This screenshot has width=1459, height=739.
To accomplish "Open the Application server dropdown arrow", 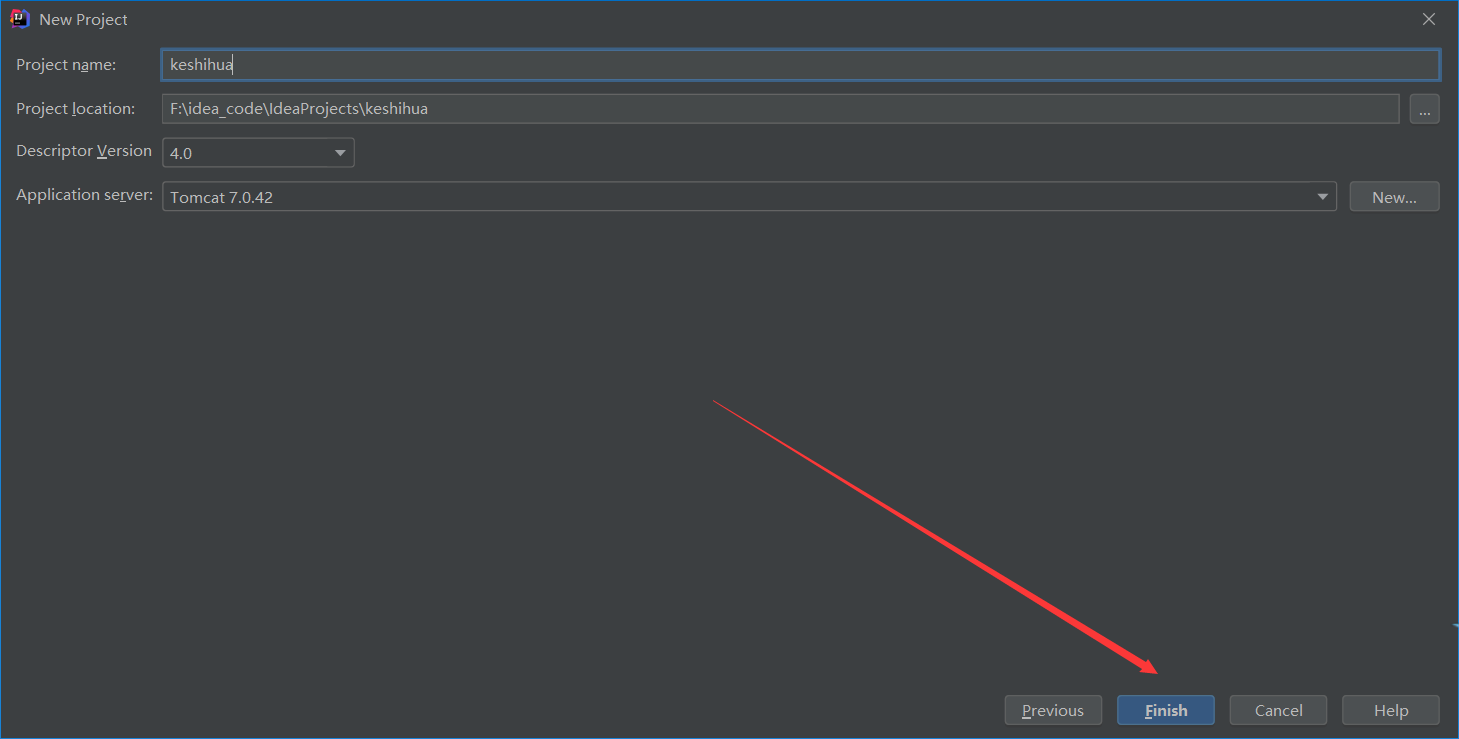I will 1322,196.
